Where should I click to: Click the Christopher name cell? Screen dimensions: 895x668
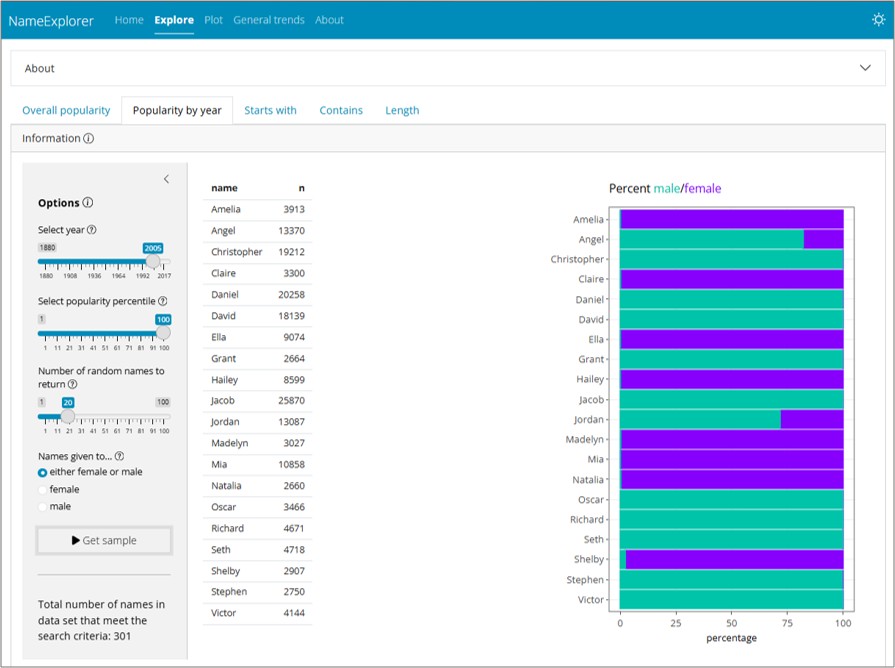236,252
